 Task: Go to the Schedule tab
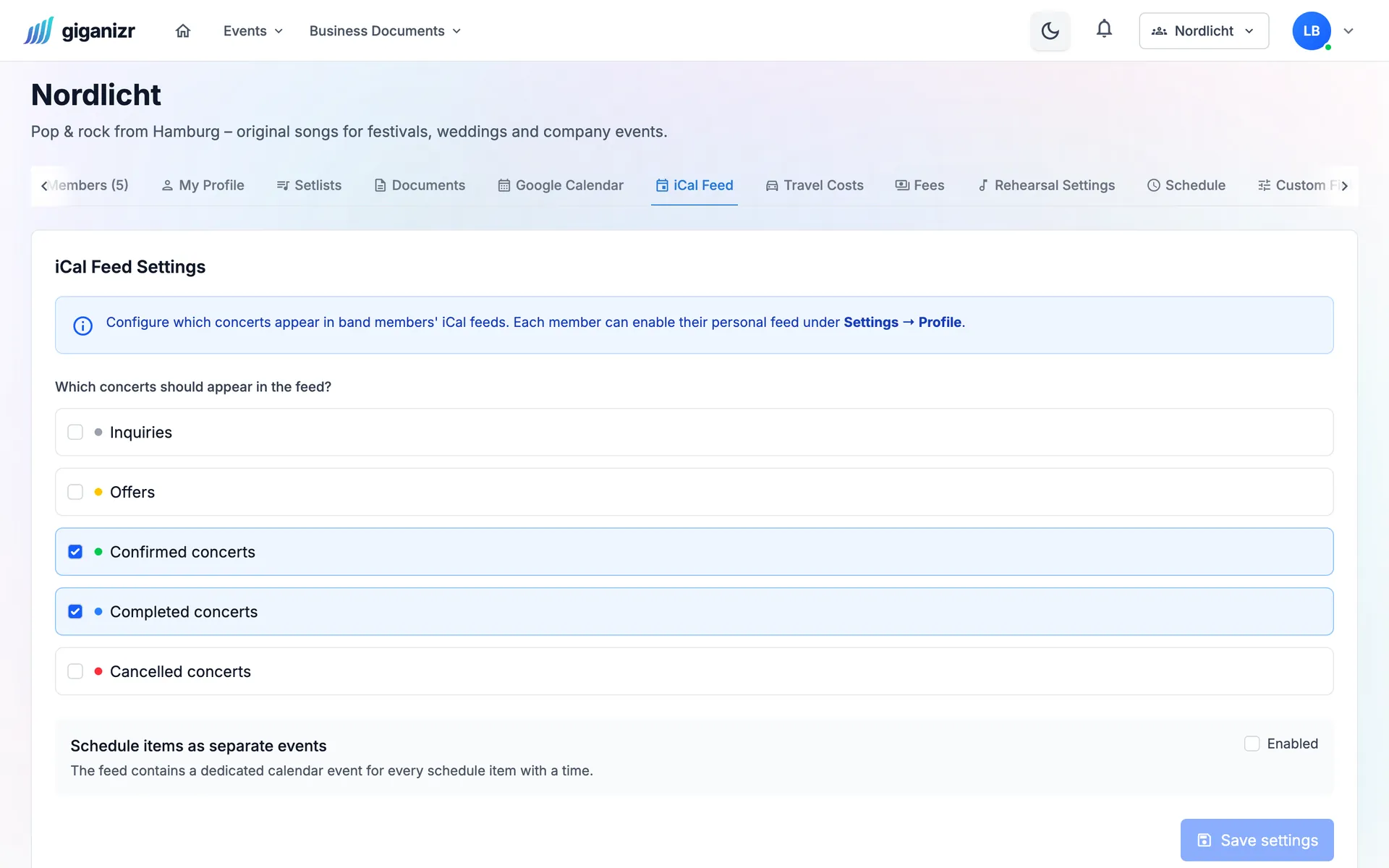(x=1186, y=185)
